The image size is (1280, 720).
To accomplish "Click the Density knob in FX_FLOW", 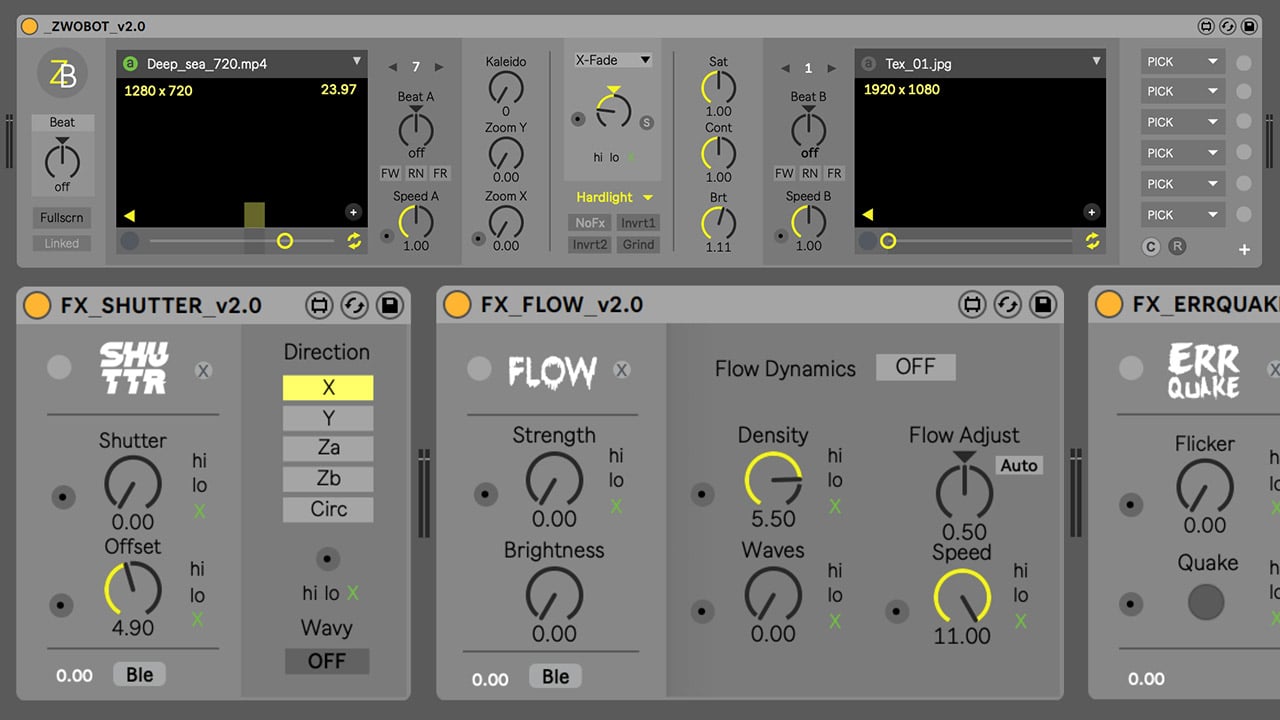I will tap(773, 480).
